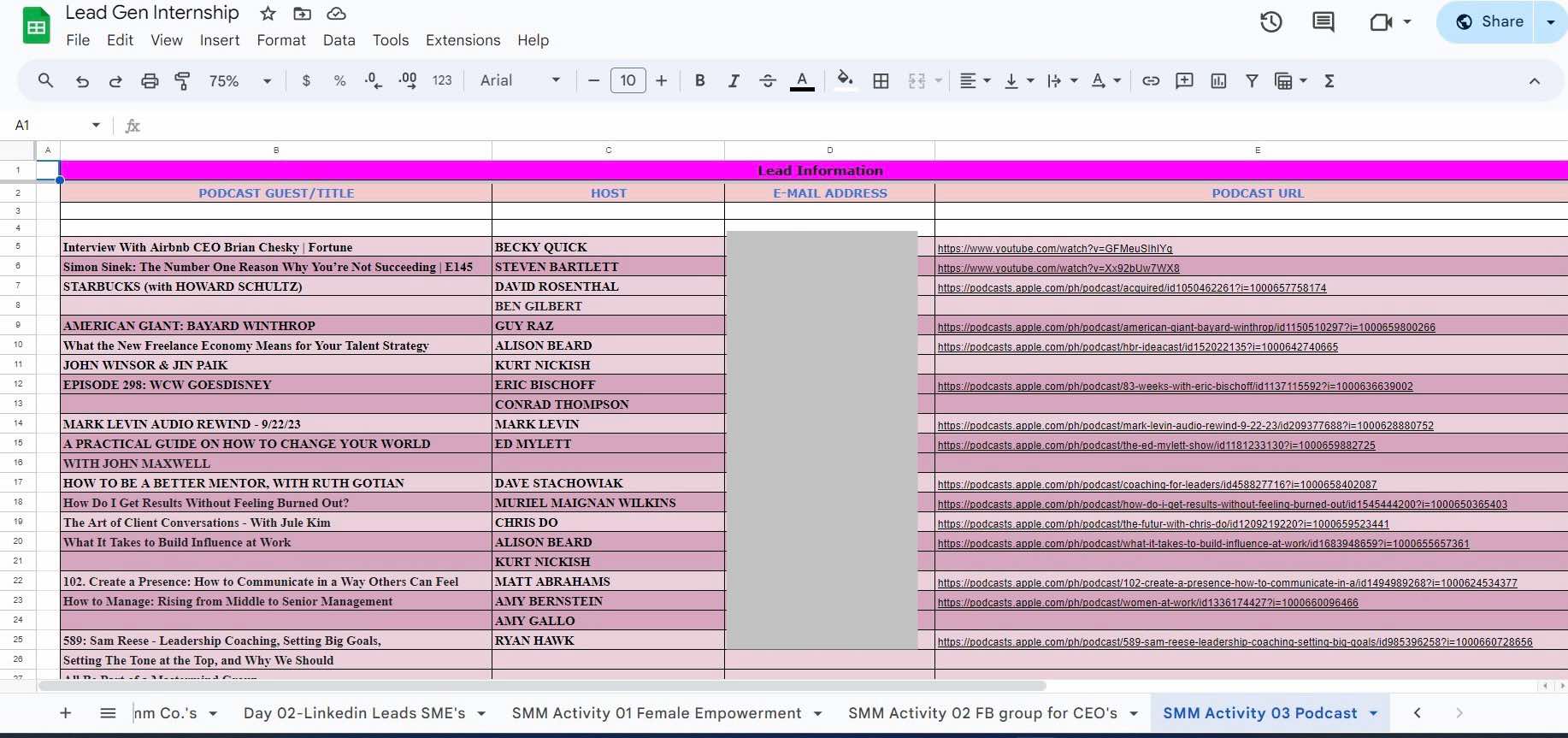This screenshot has width=1568, height=738.
Task: Insert a chart
Action: (x=1218, y=81)
